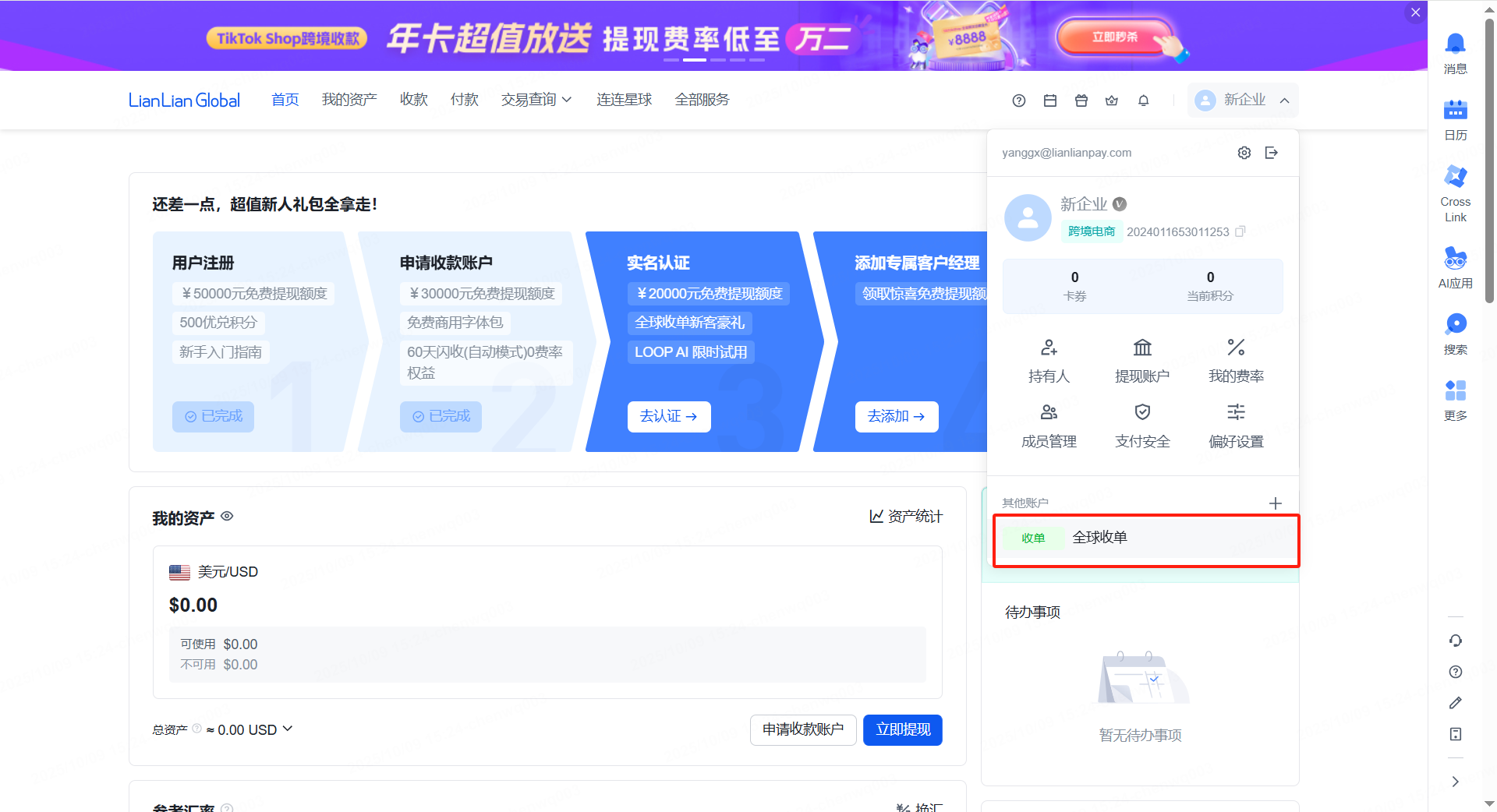The width and height of the screenshot is (1497, 812).
Task: Click the calendar icon in top navigation
Action: point(1049,101)
